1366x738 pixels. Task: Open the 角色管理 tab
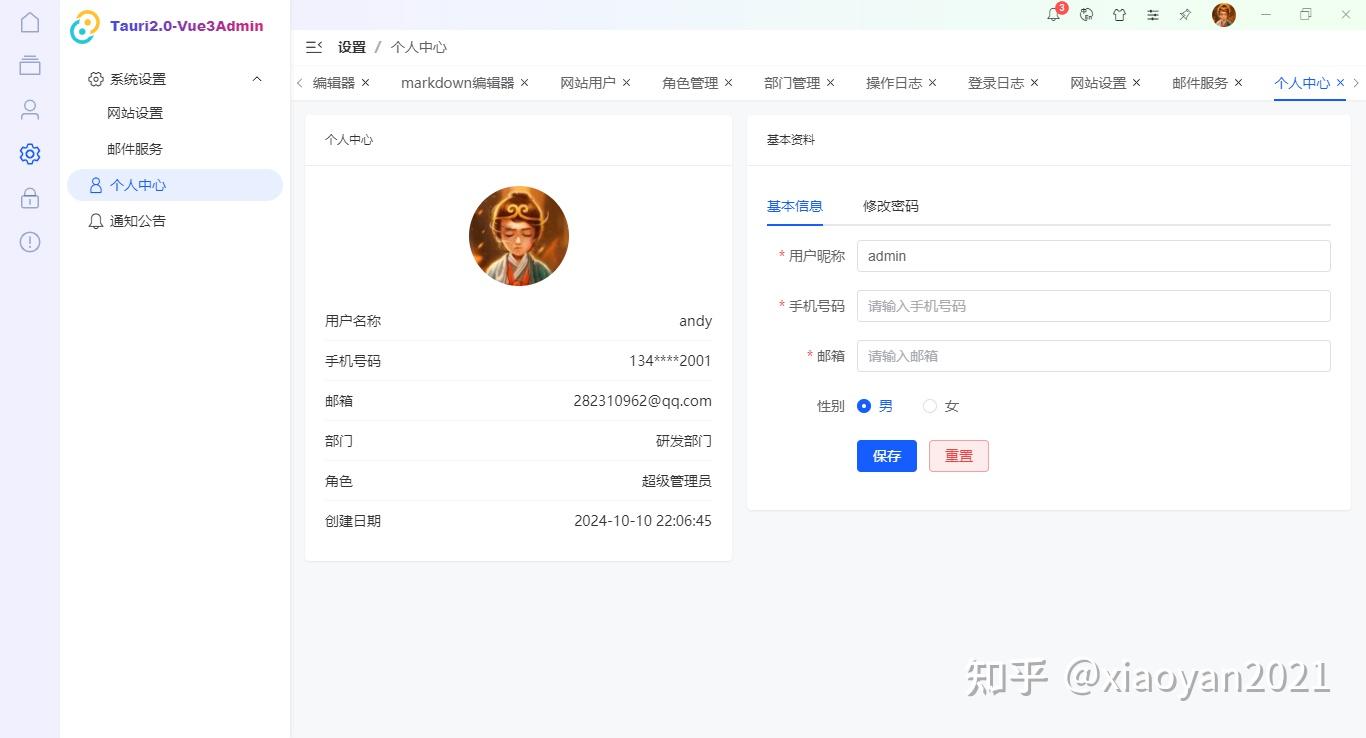[x=689, y=83]
